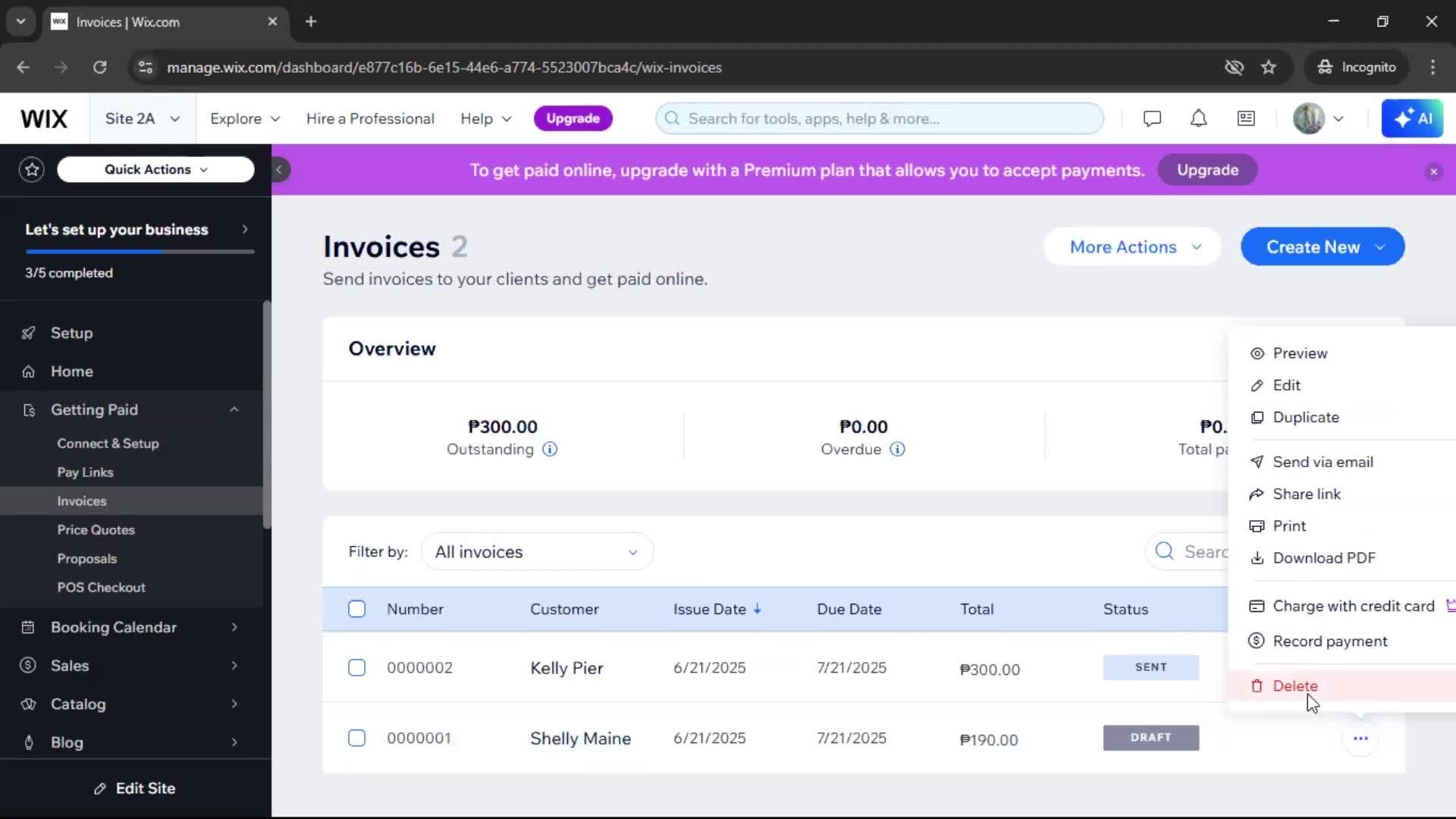Sort by Issue Date arrow
This screenshot has width=1456, height=819.
757,609
